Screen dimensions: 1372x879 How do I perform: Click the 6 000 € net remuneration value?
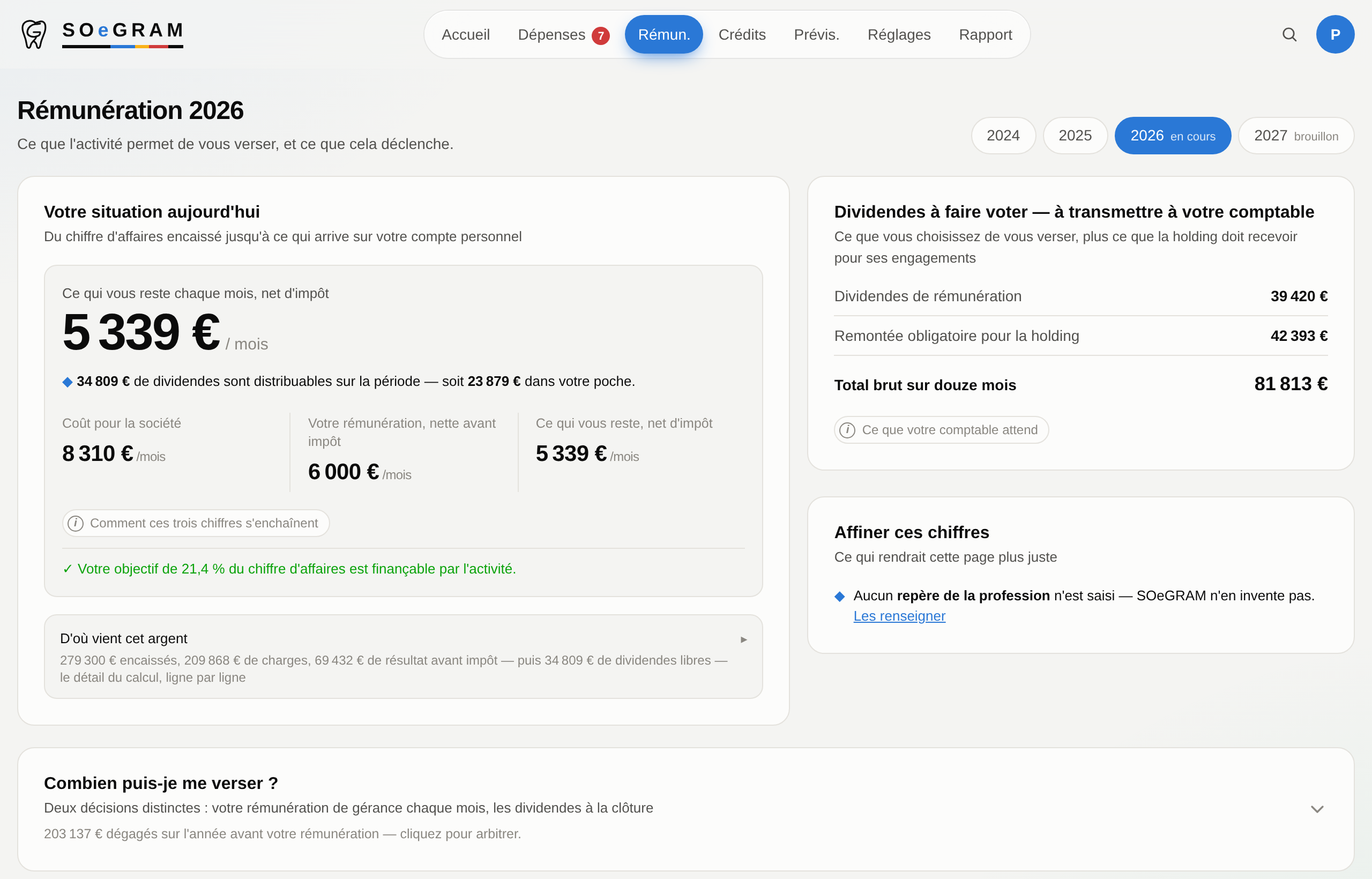pyautogui.click(x=344, y=472)
